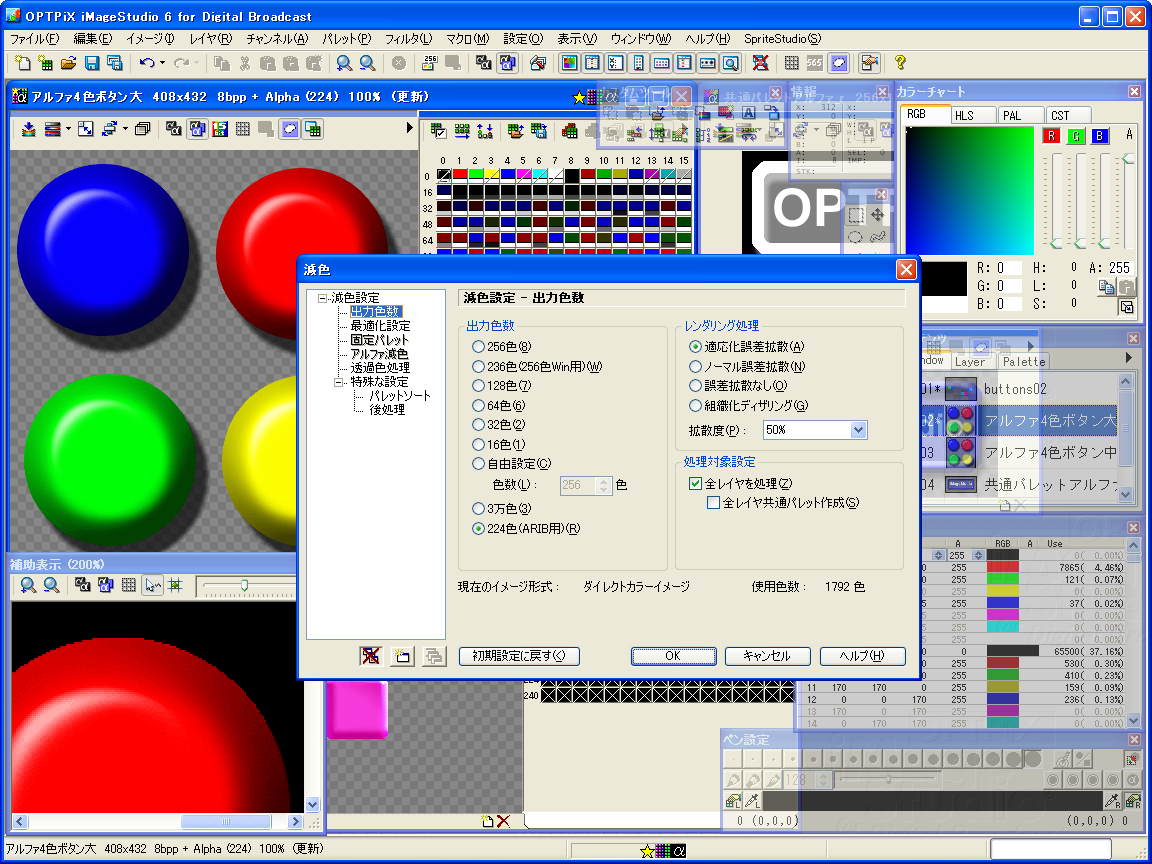Open the SpriteStudio(S) menu
1152x864 pixels.
coord(782,39)
